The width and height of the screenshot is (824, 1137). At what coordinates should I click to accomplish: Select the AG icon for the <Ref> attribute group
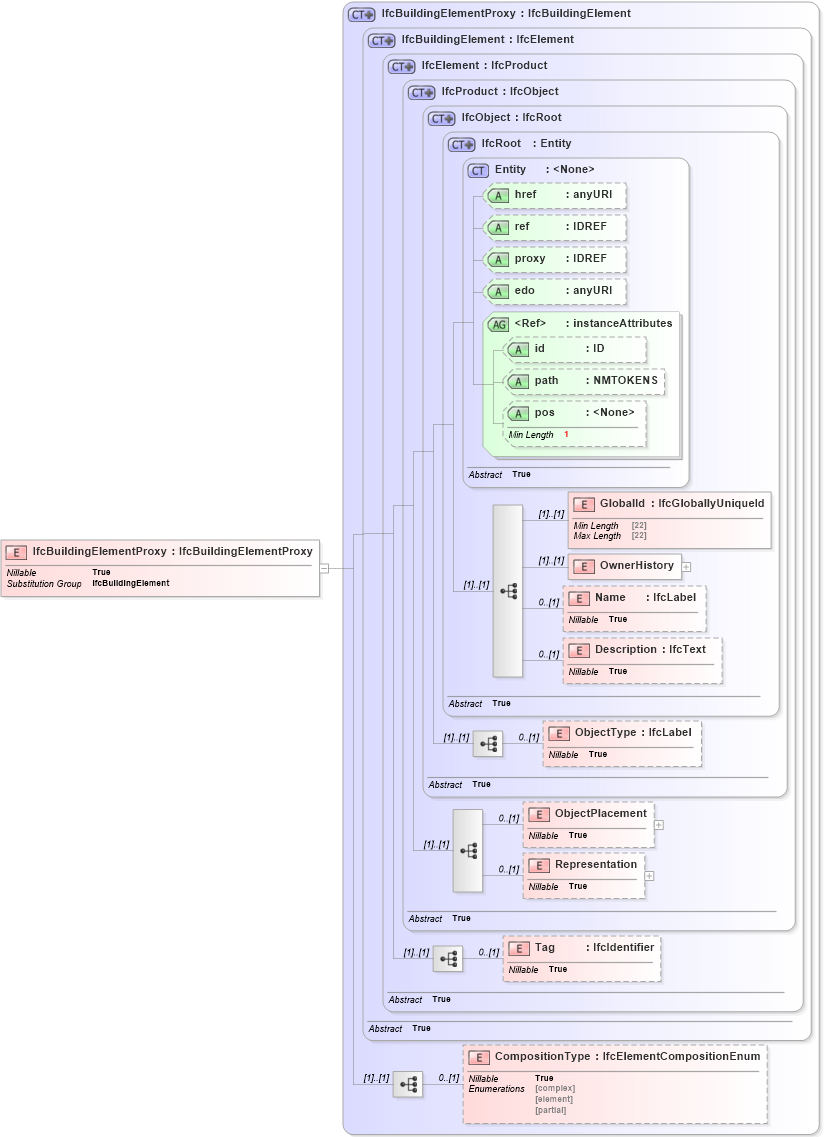[x=499, y=323]
